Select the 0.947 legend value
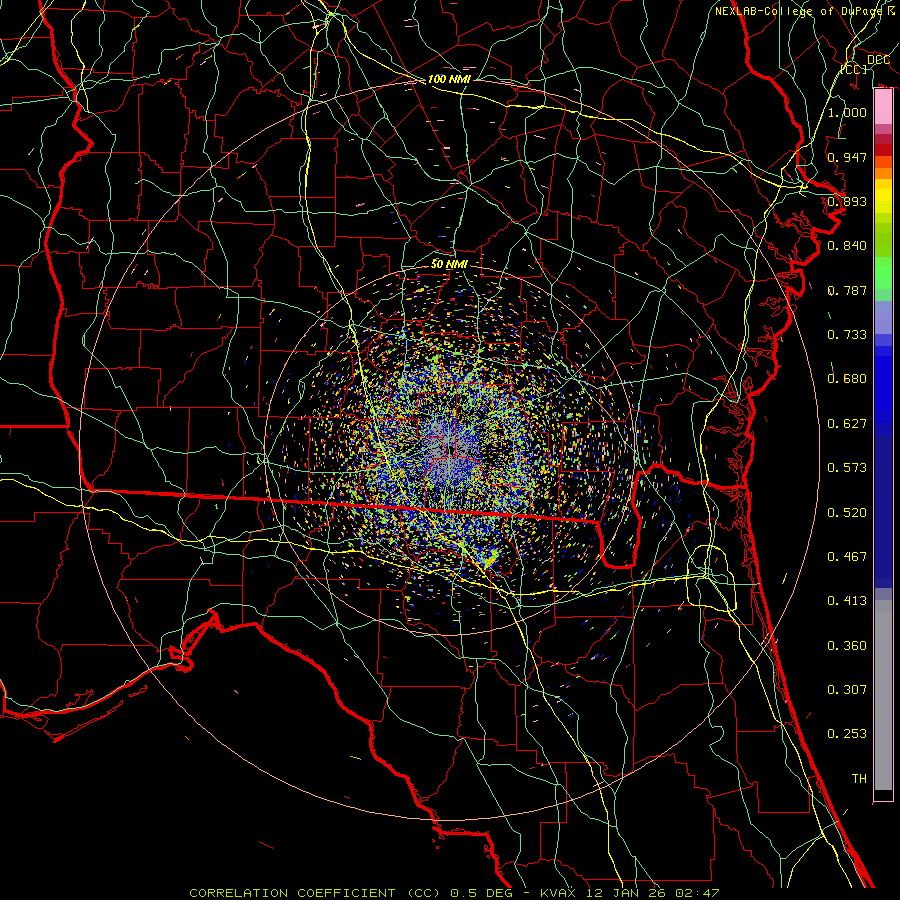 pos(847,157)
